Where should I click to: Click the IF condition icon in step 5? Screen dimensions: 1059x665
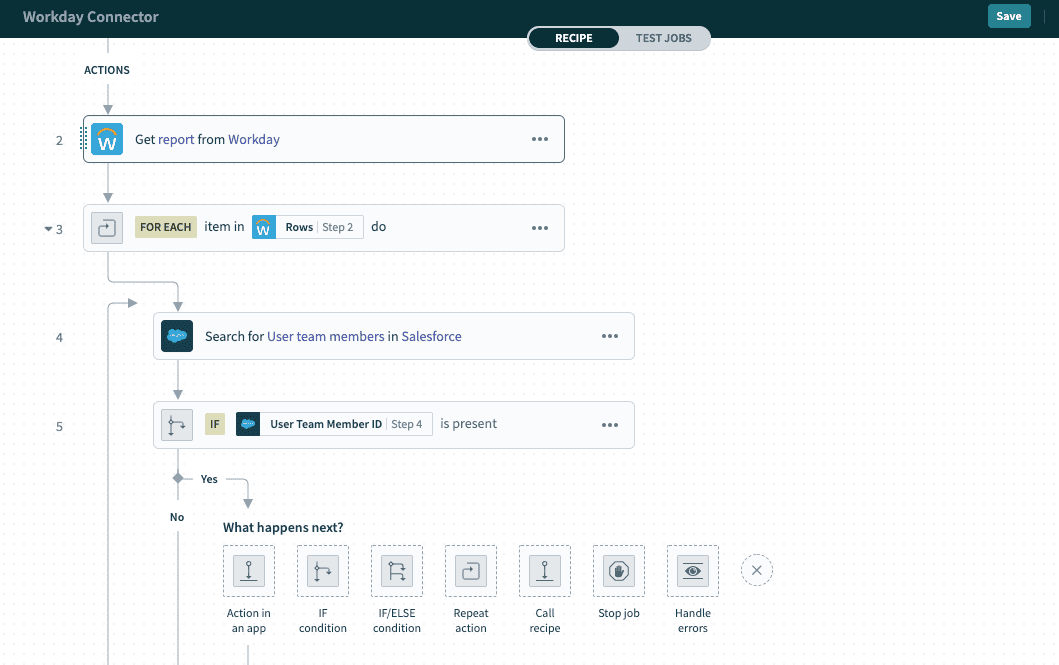click(x=177, y=425)
